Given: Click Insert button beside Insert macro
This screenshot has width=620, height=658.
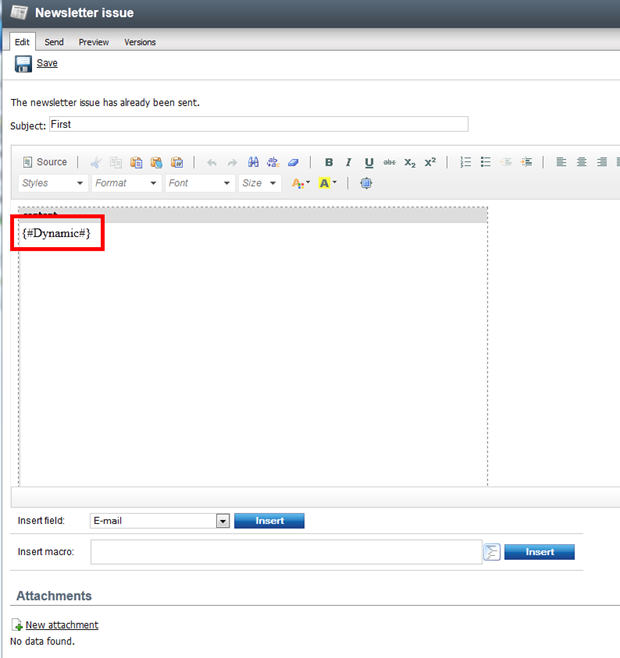Looking at the screenshot, I should click(539, 552).
